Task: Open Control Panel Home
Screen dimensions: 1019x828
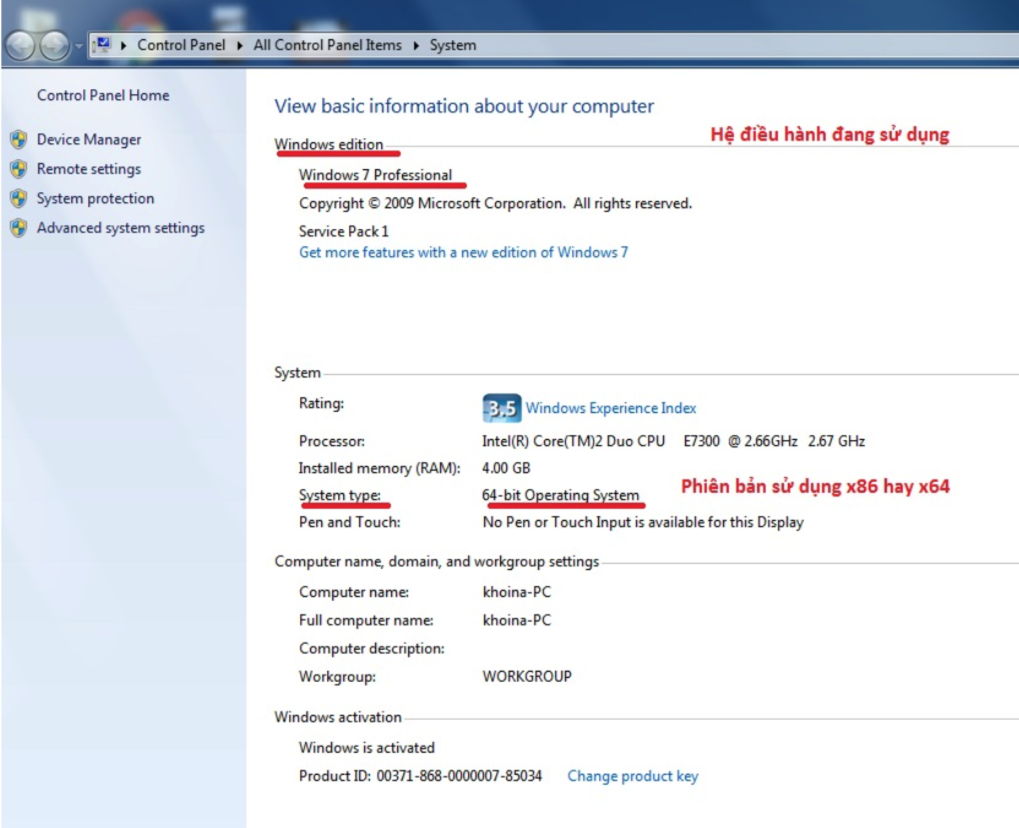Action: (103, 96)
